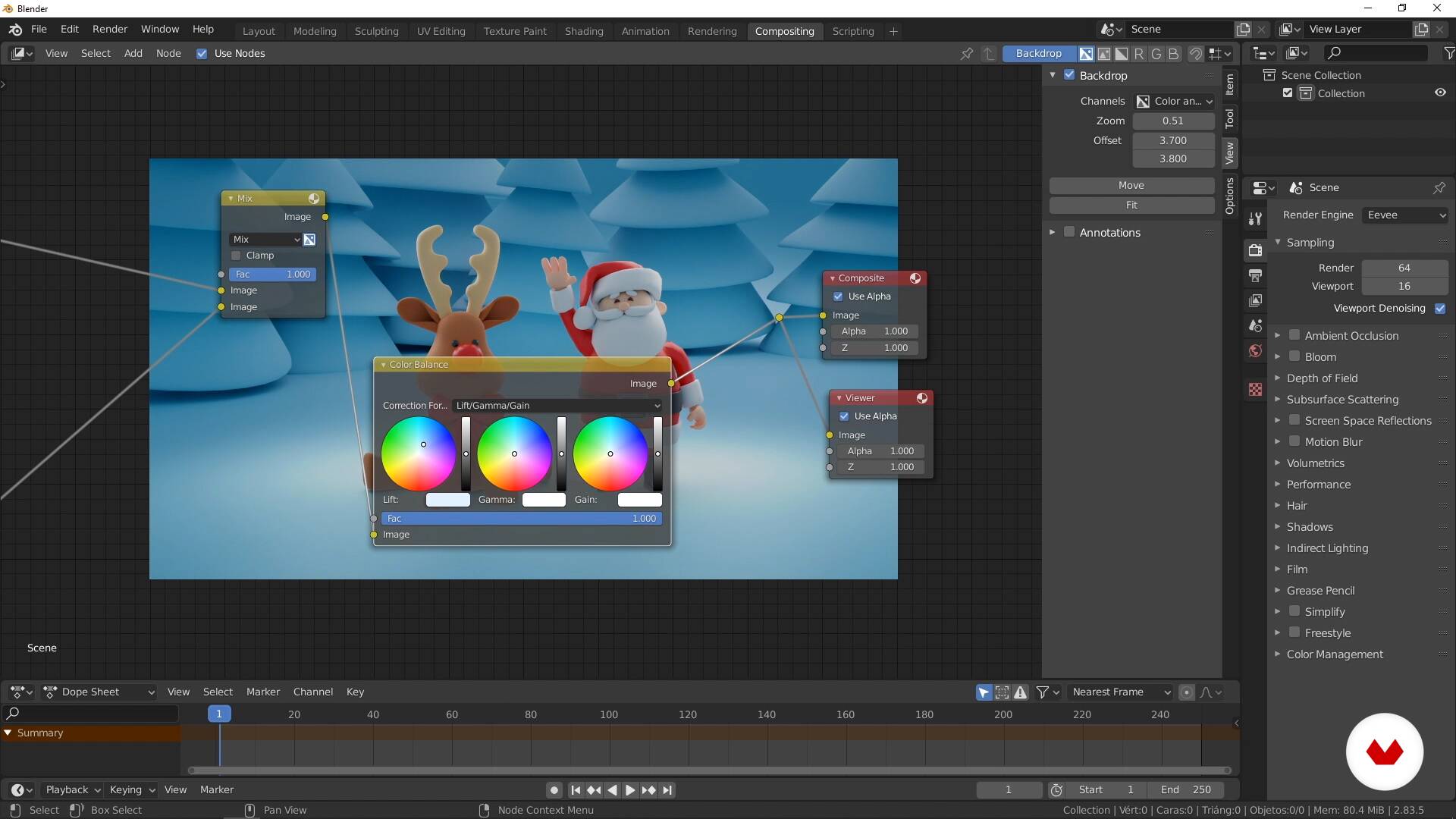This screenshot has height=819, width=1456.
Task: Toggle Only Show Errors warning icon
Action: click(1021, 692)
